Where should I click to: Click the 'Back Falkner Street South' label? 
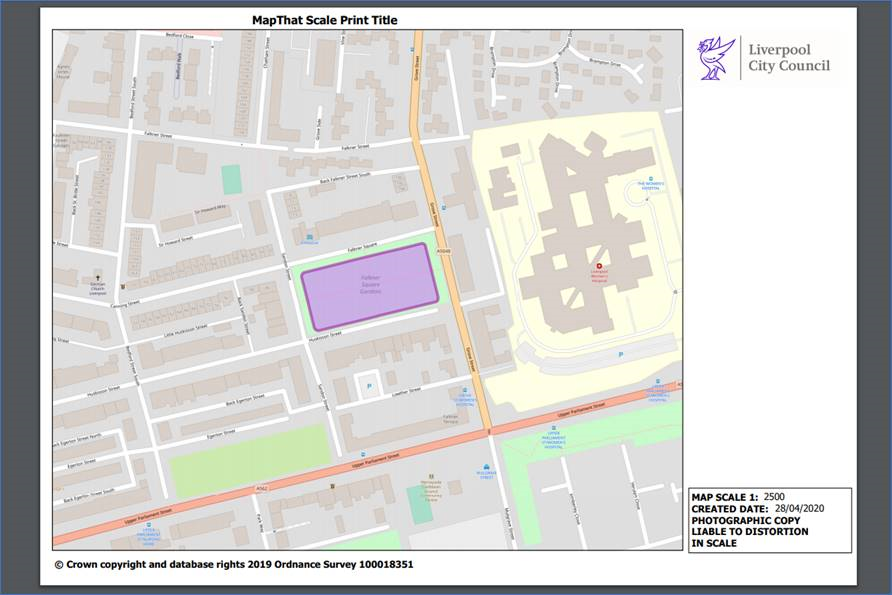coord(345,178)
